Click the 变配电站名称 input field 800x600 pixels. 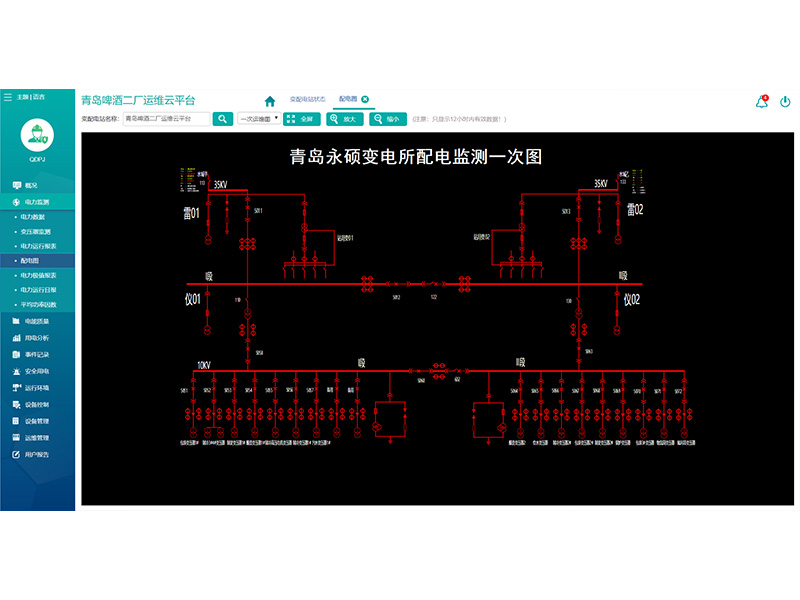pyautogui.click(x=165, y=119)
